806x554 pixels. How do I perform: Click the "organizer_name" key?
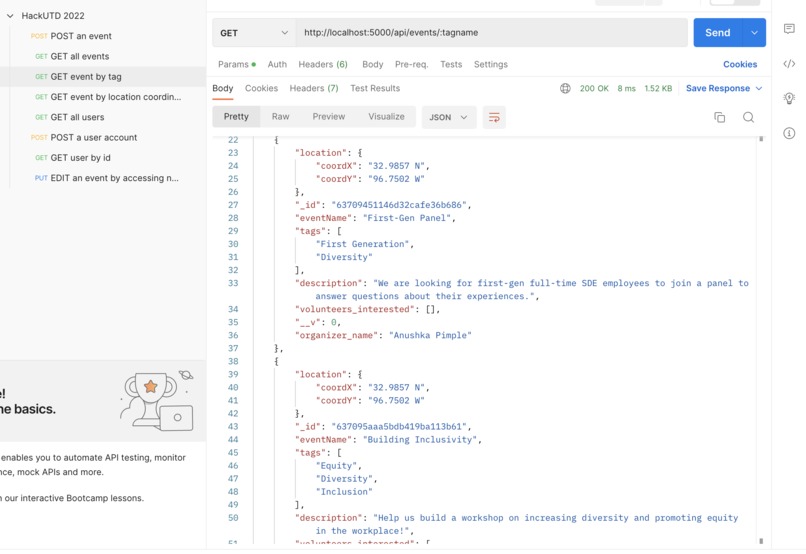tap(336, 335)
